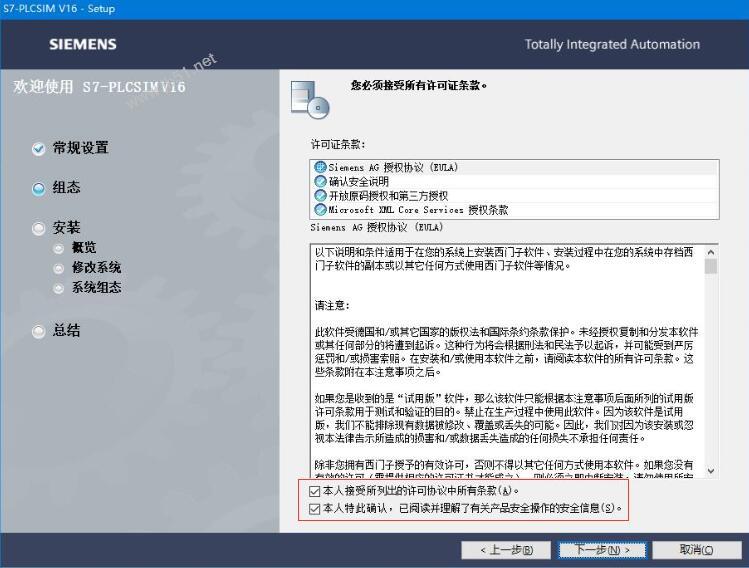Click license text scrollbar up arrow
The width and height of the screenshot is (749, 568).
(711, 252)
